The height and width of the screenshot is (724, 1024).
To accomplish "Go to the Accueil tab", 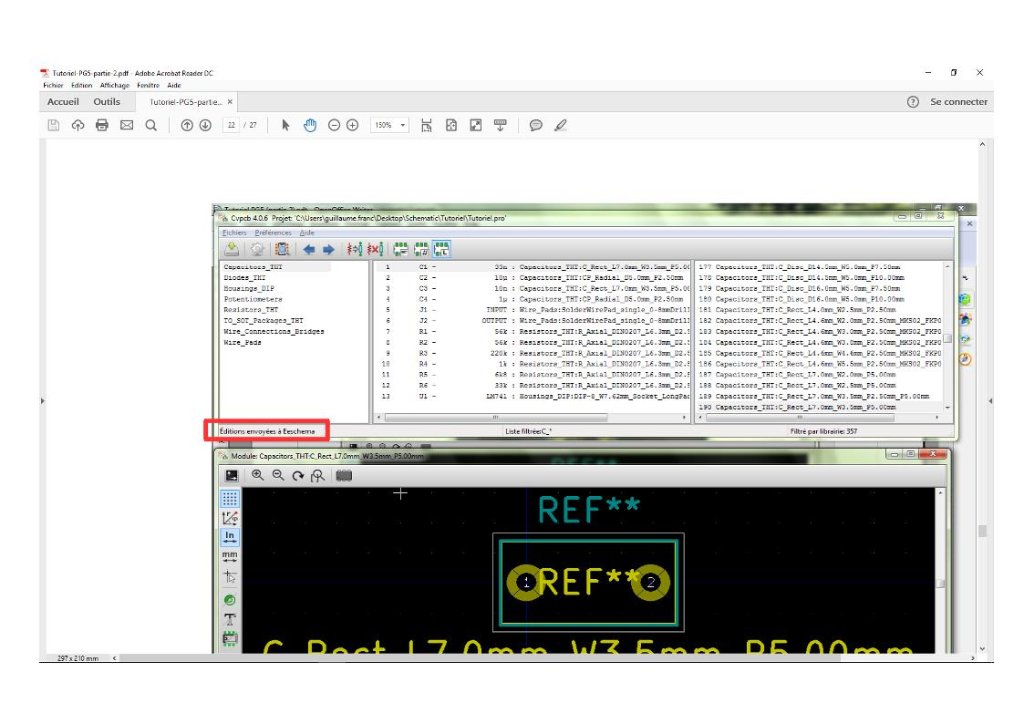I will pyautogui.click(x=63, y=102).
